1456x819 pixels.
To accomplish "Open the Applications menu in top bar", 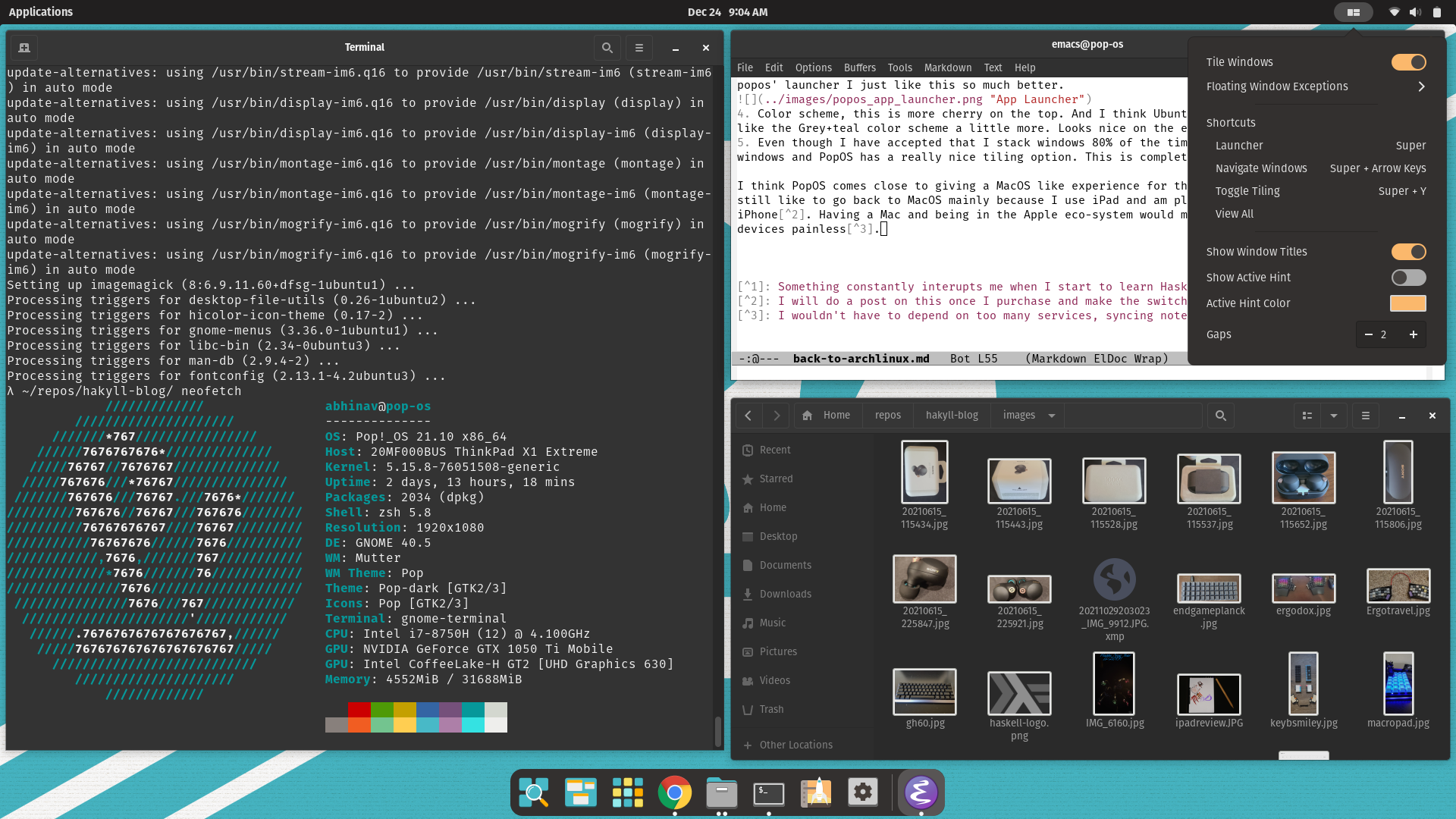I will [41, 12].
